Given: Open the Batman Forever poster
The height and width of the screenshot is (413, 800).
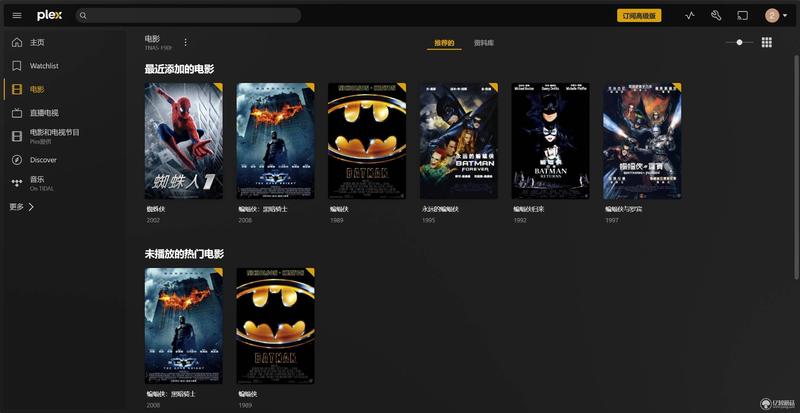Looking at the screenshot, I should click(x=459, y=141).
